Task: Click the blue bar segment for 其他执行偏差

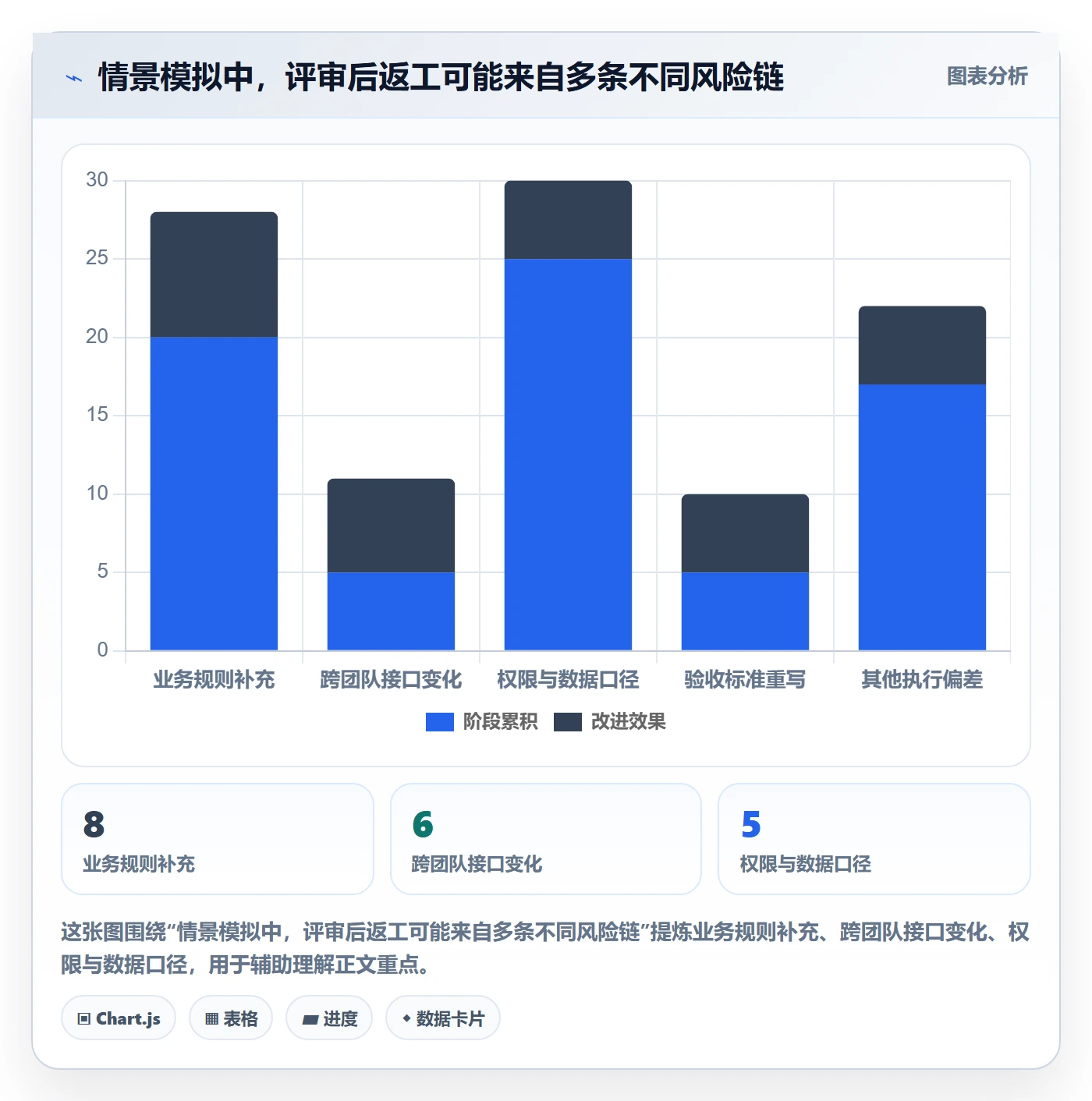Action: pos(922,517)
